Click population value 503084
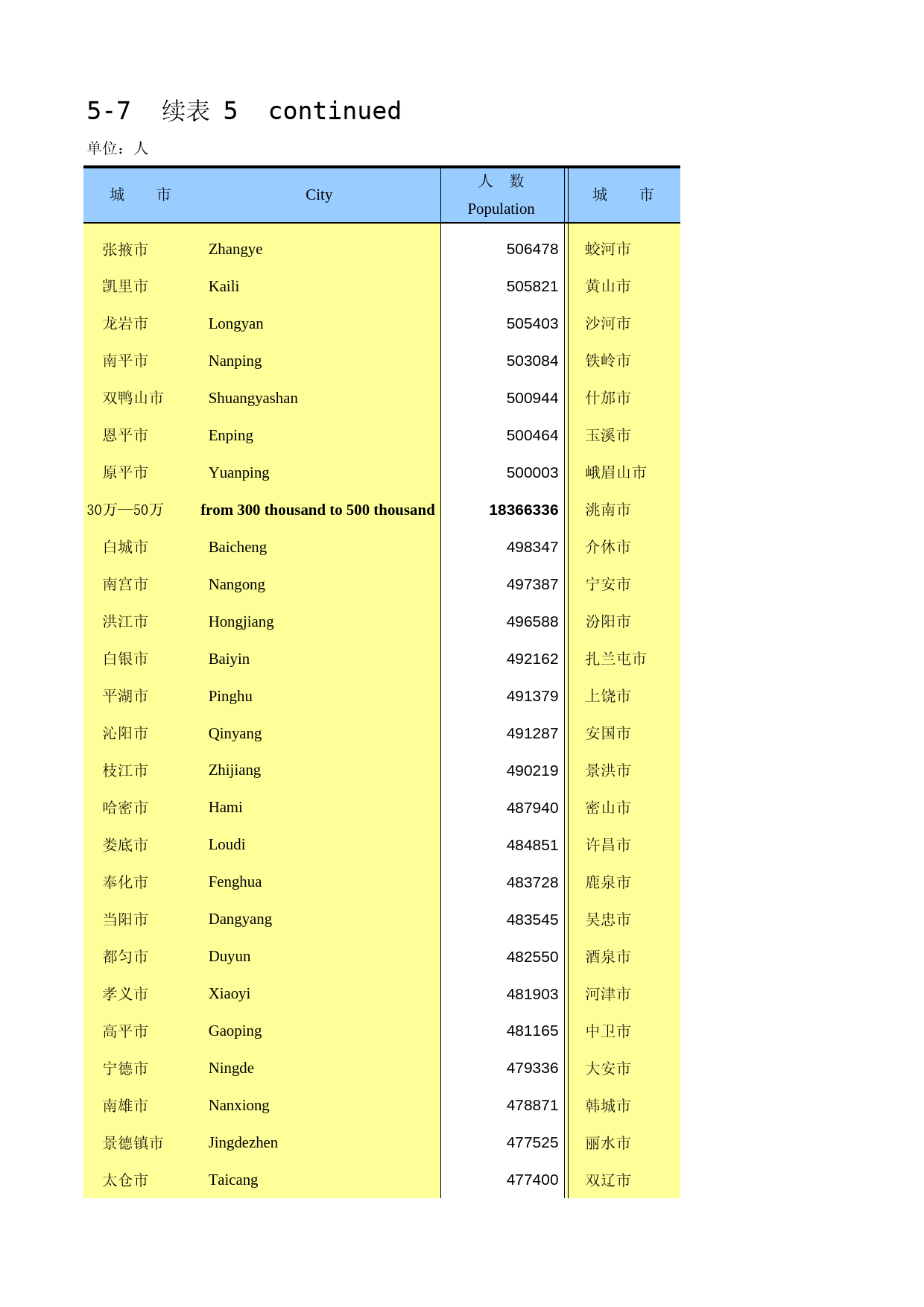Screen dimensions: 924x1307 tap(532, 361)
